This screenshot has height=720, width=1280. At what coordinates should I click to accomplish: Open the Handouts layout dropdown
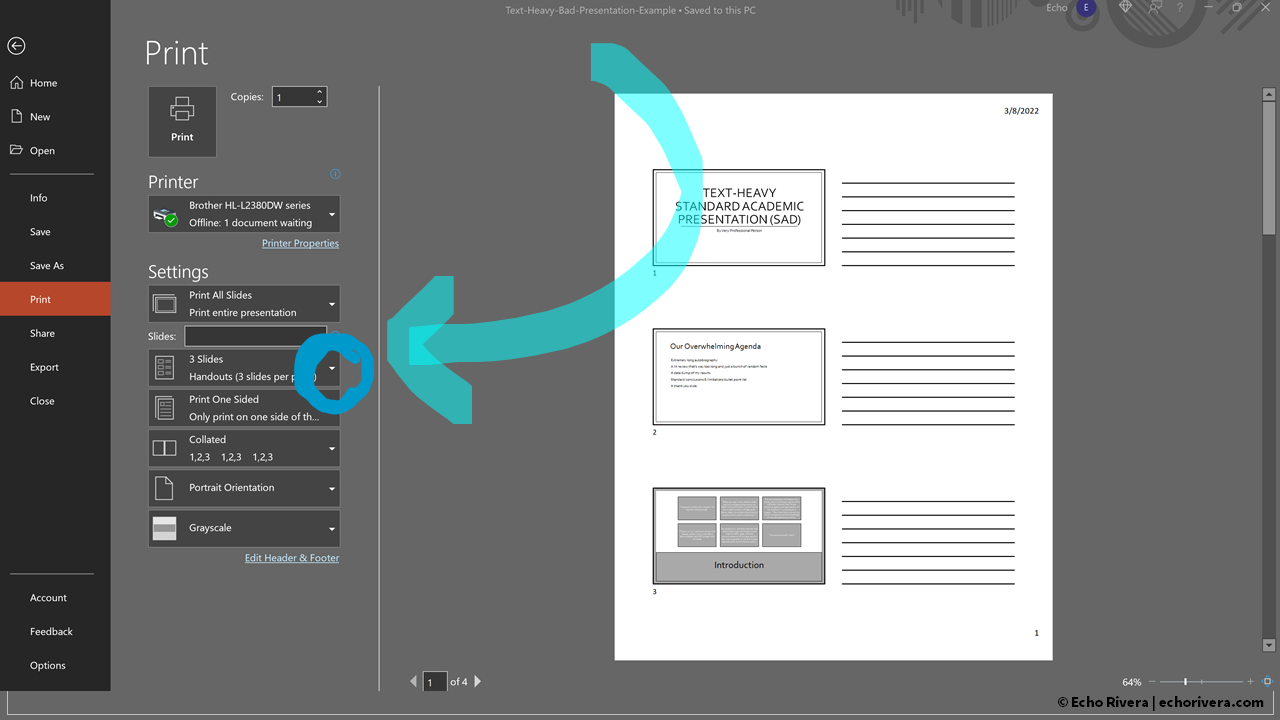tap(332, 368)
